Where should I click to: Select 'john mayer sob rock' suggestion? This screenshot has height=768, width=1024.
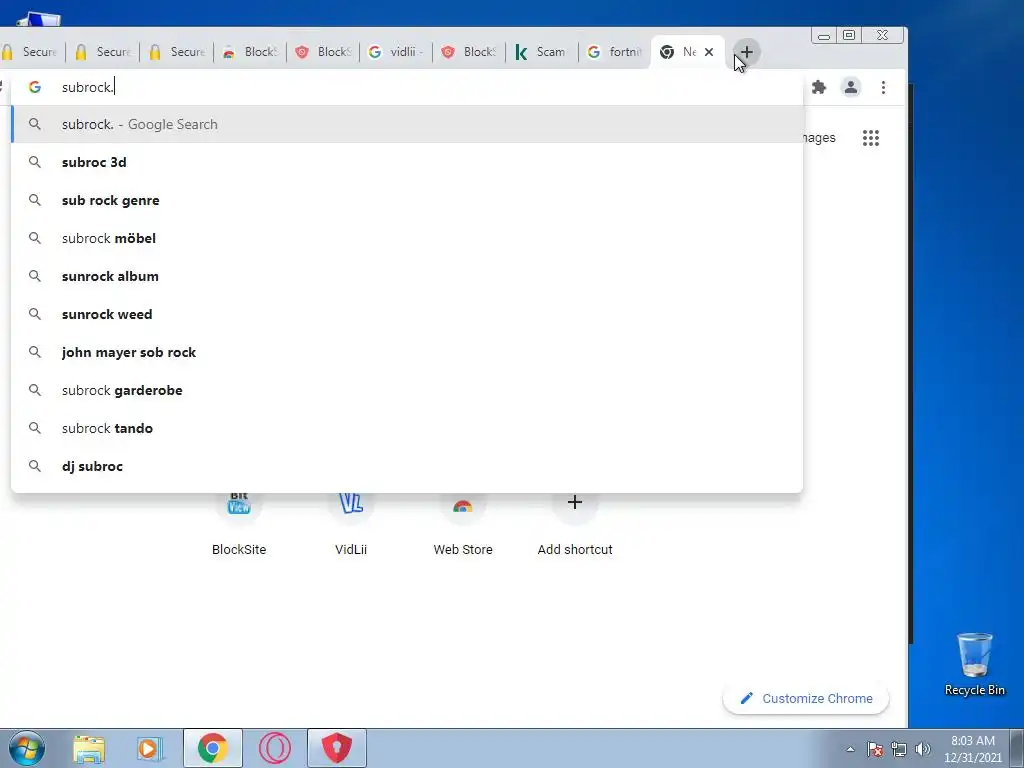coord(407,352)
